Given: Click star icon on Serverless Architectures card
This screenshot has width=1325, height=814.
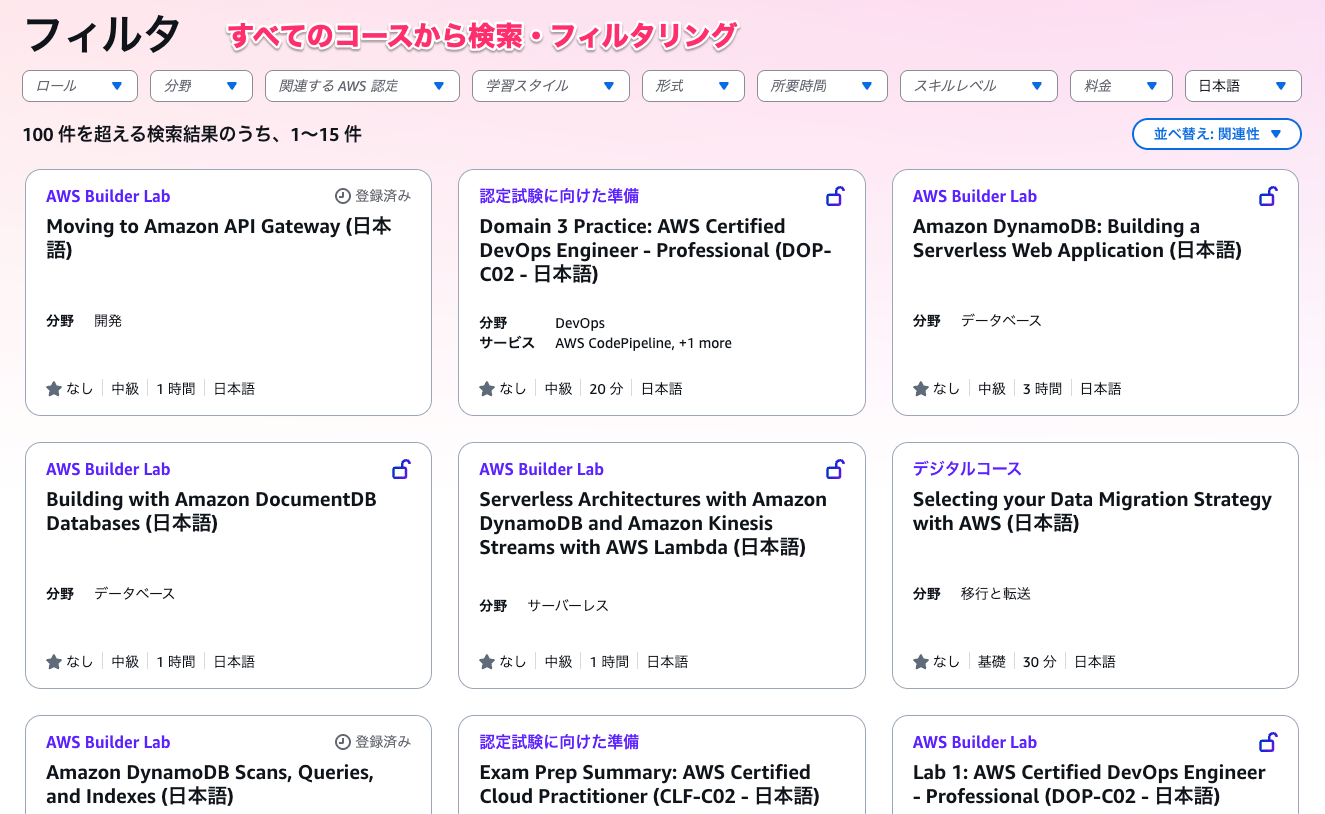Looking at the screenshot, I should pos(487,661).
